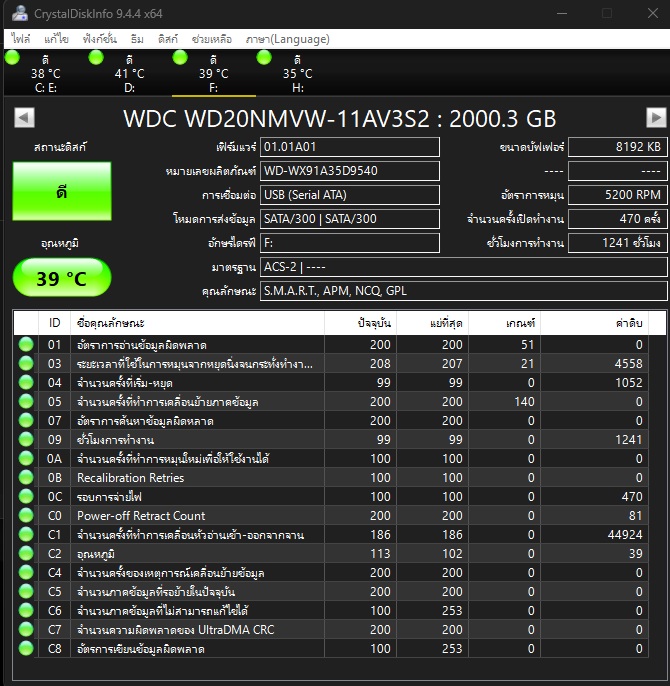Click the status orb for attribute 03
Screen dimensions: 670x686
point(26,364)
